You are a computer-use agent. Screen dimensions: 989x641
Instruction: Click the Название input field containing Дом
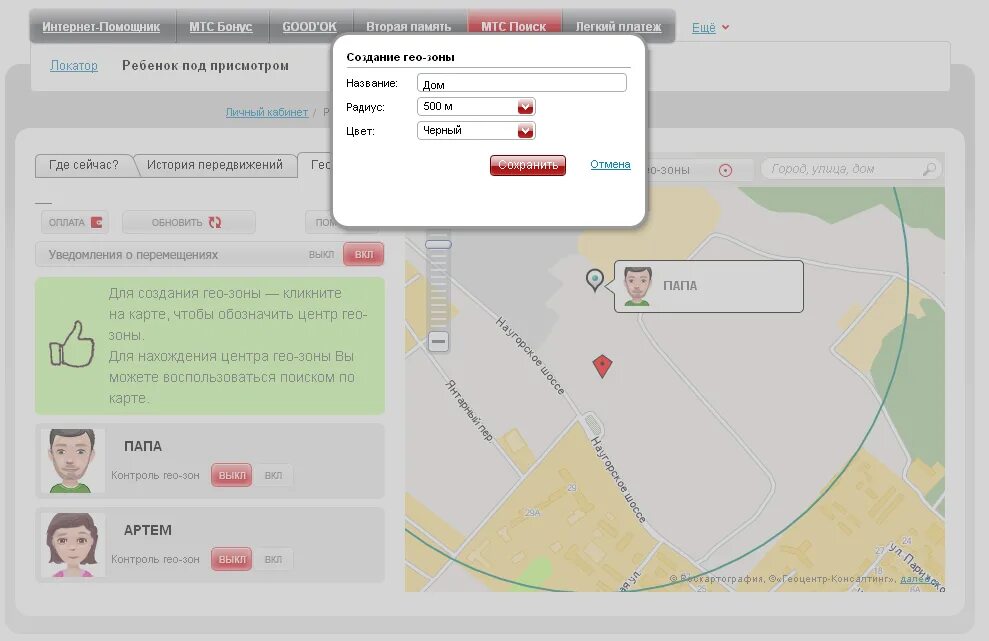pyautogui.click(x=522, y=83)
